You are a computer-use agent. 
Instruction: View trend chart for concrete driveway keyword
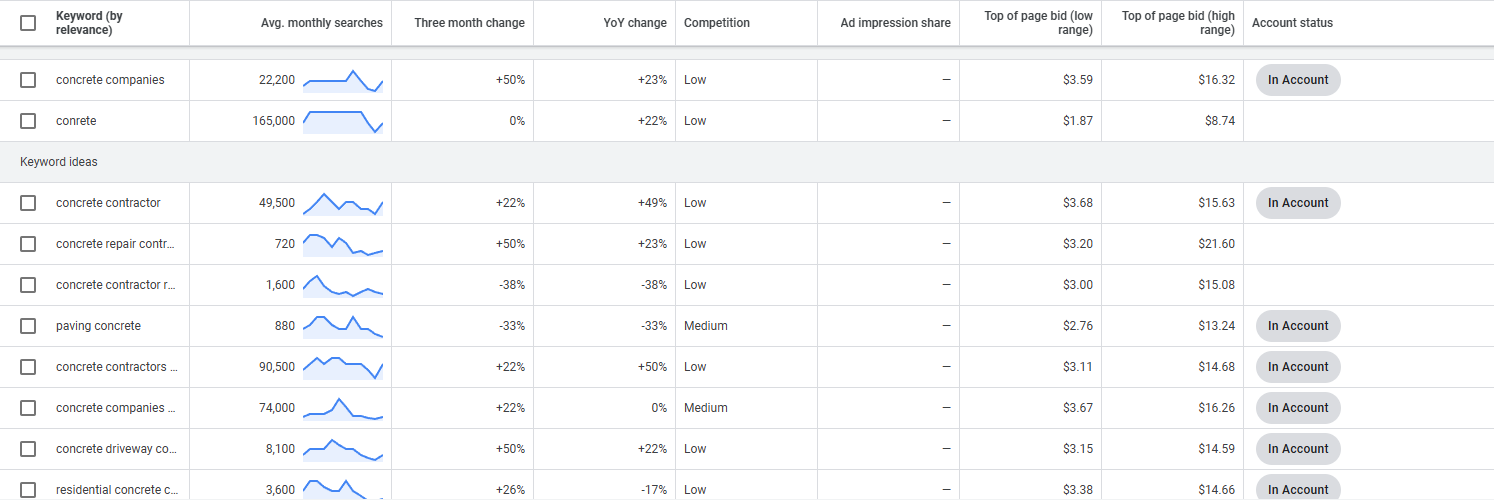pyautogui.click(x=343, y=449)
